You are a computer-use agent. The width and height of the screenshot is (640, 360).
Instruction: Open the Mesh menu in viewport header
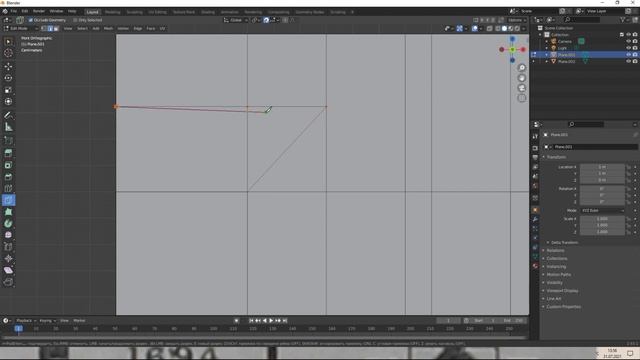(108, 29)
